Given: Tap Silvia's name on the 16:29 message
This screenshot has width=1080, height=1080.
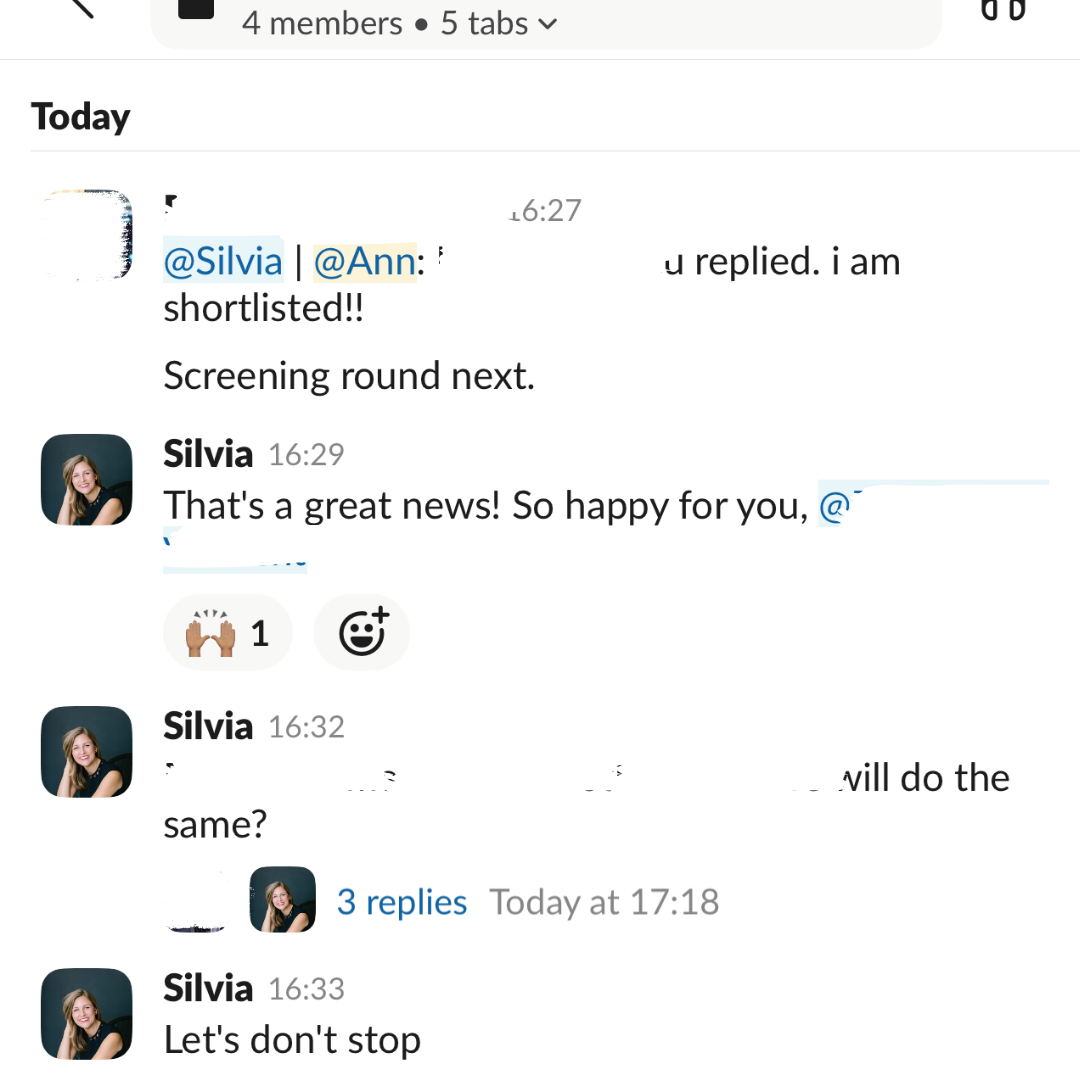Looking at the screenshot, I should click(208, 454).
